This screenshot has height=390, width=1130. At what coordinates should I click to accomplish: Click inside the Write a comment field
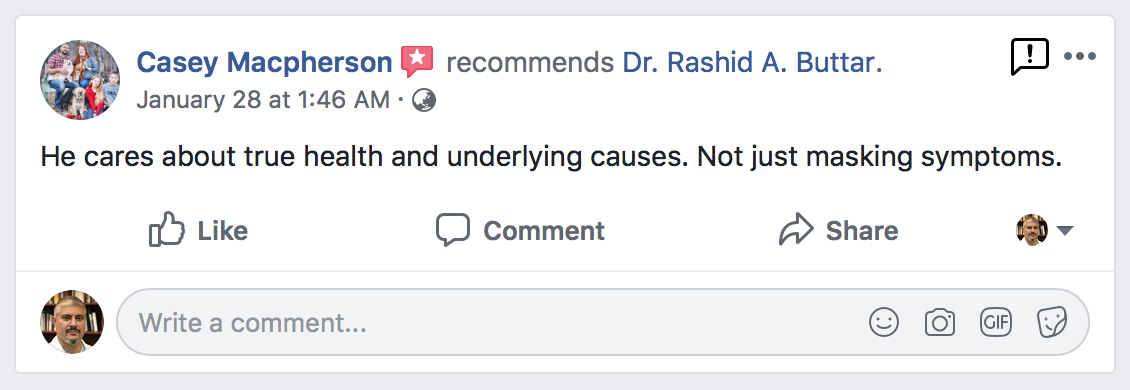(x=602, y=322)
